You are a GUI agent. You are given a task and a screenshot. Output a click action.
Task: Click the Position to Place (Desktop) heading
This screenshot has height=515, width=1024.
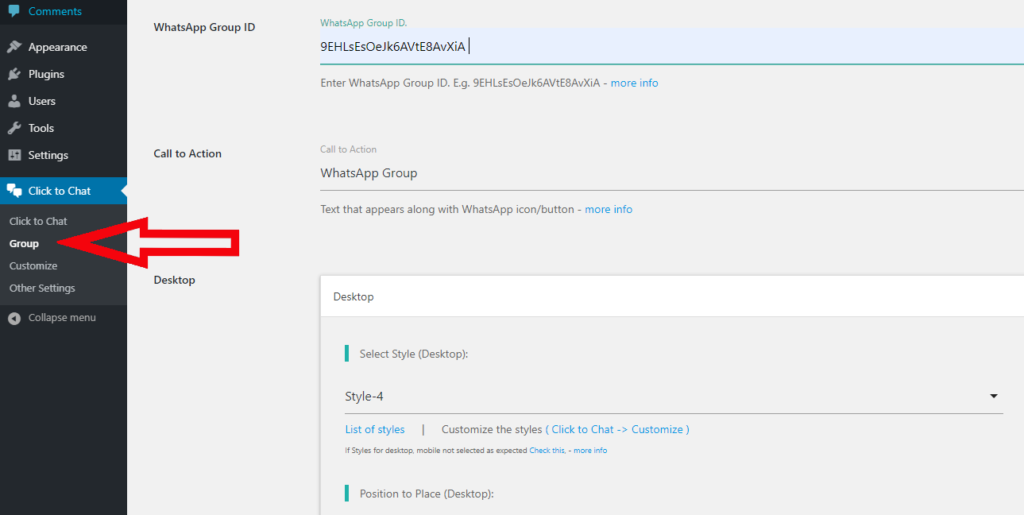point(426,494)
